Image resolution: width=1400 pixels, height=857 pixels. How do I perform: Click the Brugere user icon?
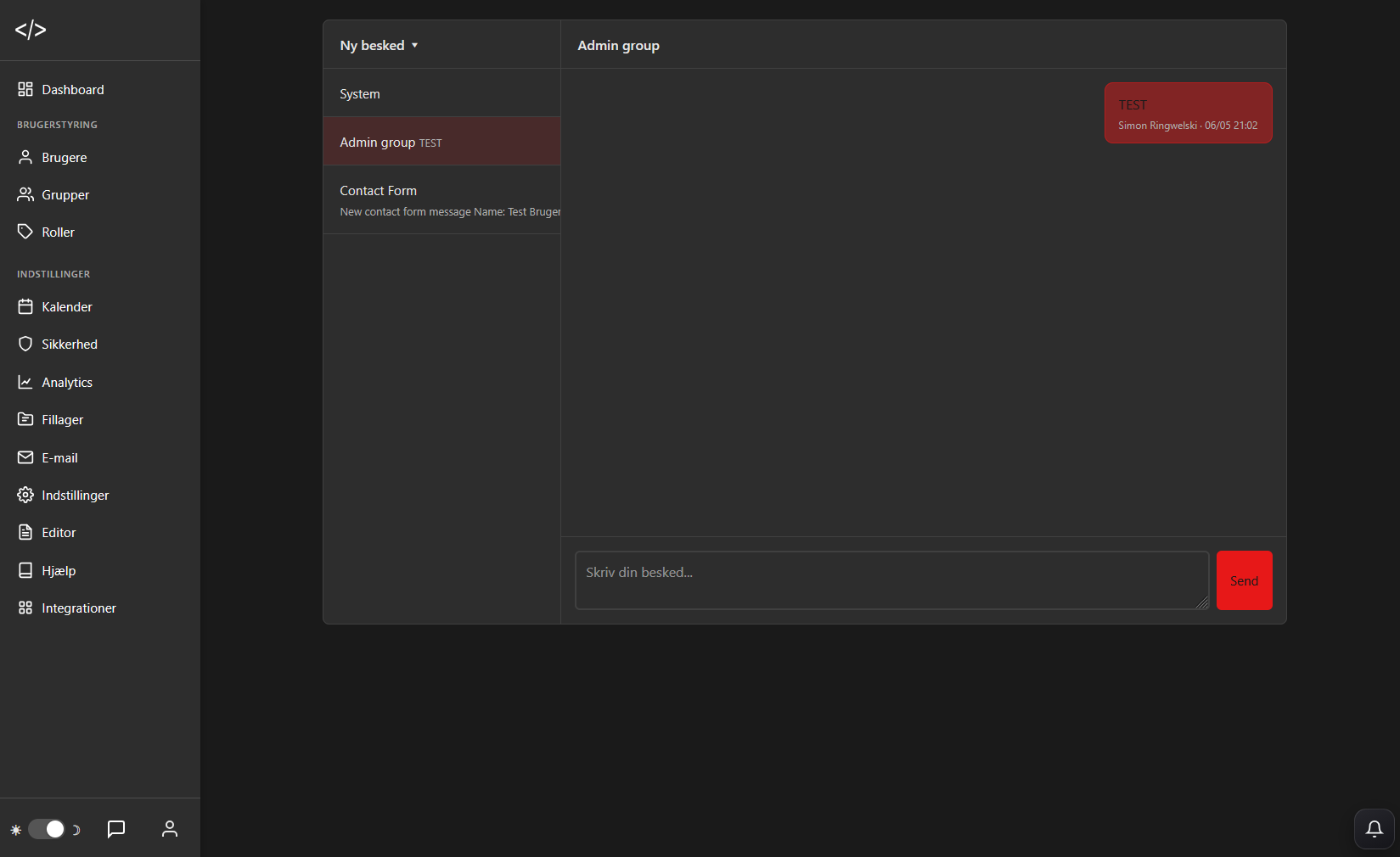25,157
